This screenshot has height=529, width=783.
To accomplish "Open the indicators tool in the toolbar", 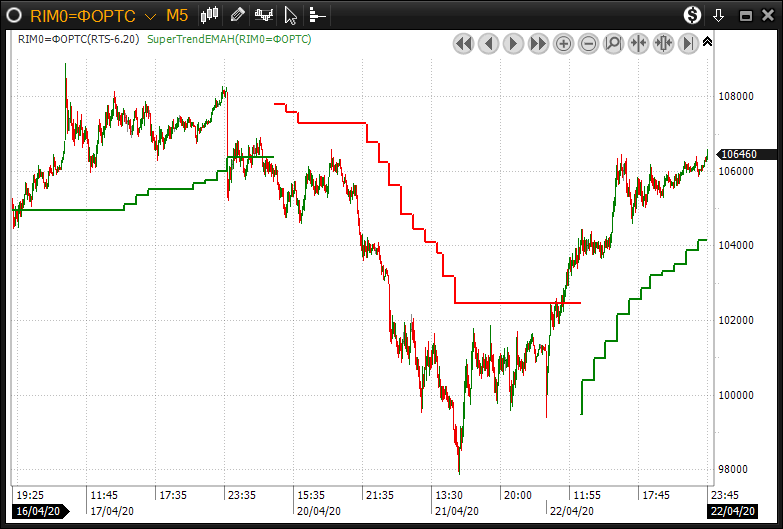I will pos(264,15).
